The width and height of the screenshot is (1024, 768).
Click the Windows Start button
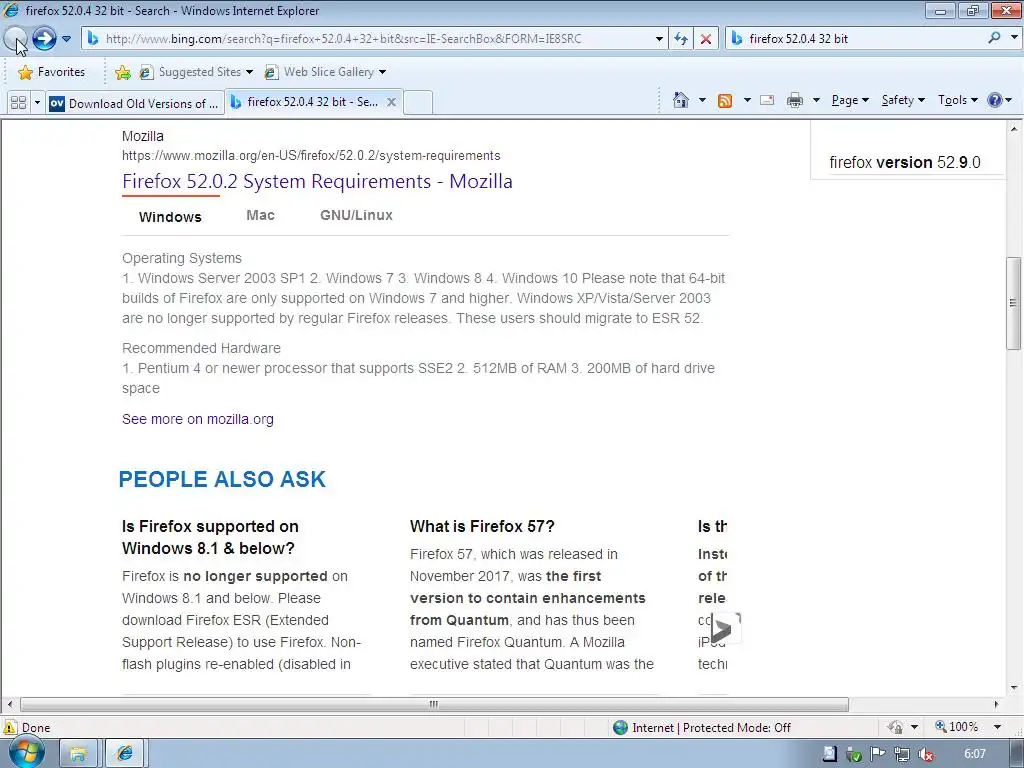pyautogui.click(x=25, y=753)
